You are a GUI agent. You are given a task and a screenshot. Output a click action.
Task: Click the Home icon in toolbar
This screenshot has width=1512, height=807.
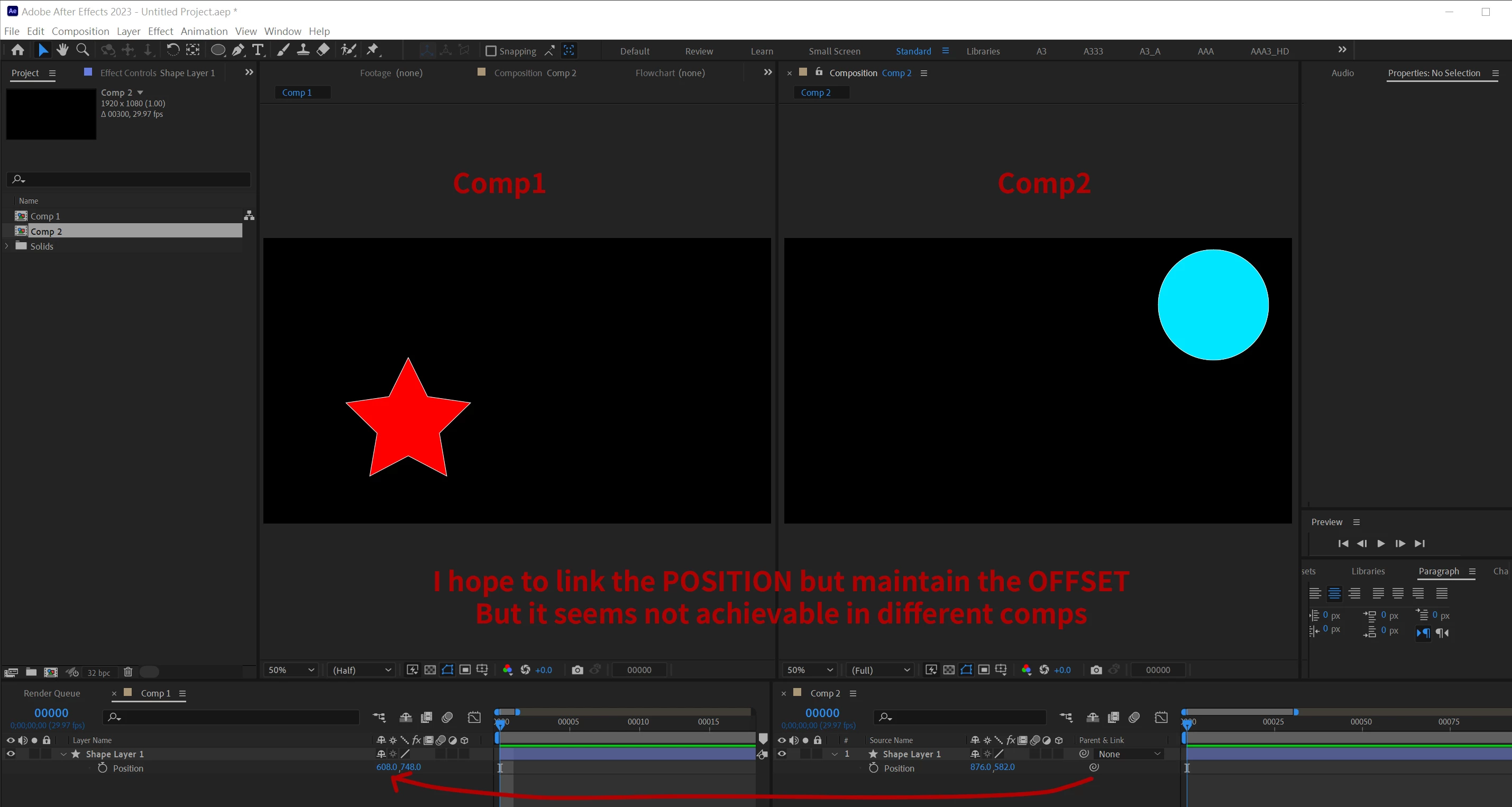pos(17,50)
